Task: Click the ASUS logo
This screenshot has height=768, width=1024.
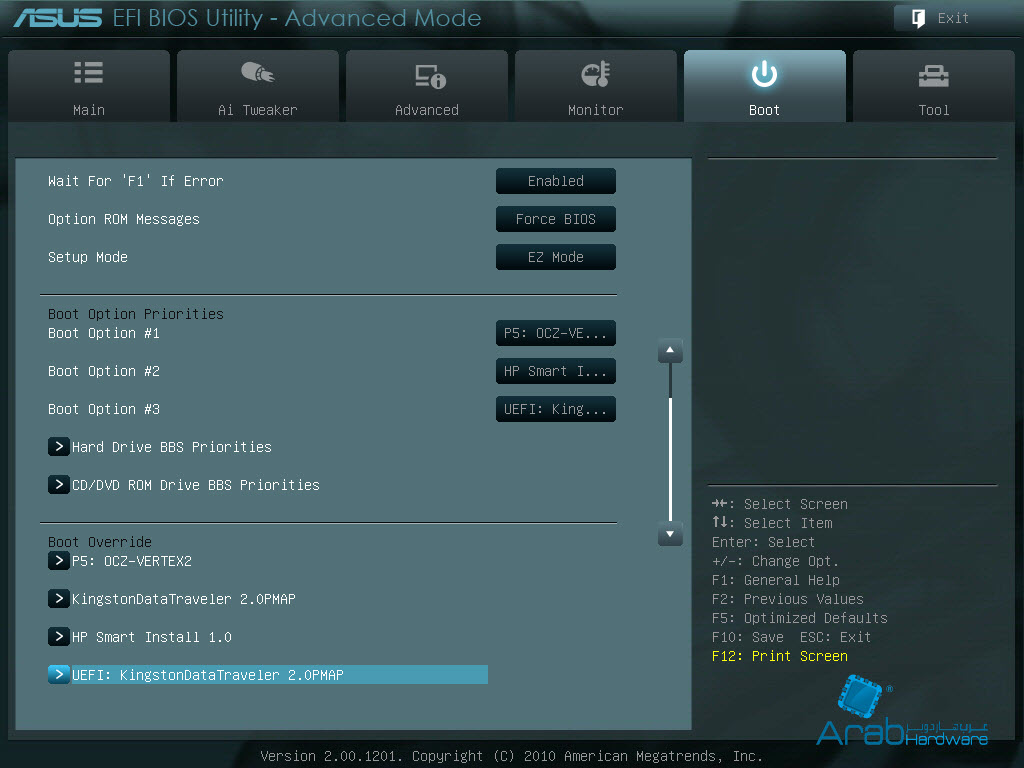Action: coord(57,18)
